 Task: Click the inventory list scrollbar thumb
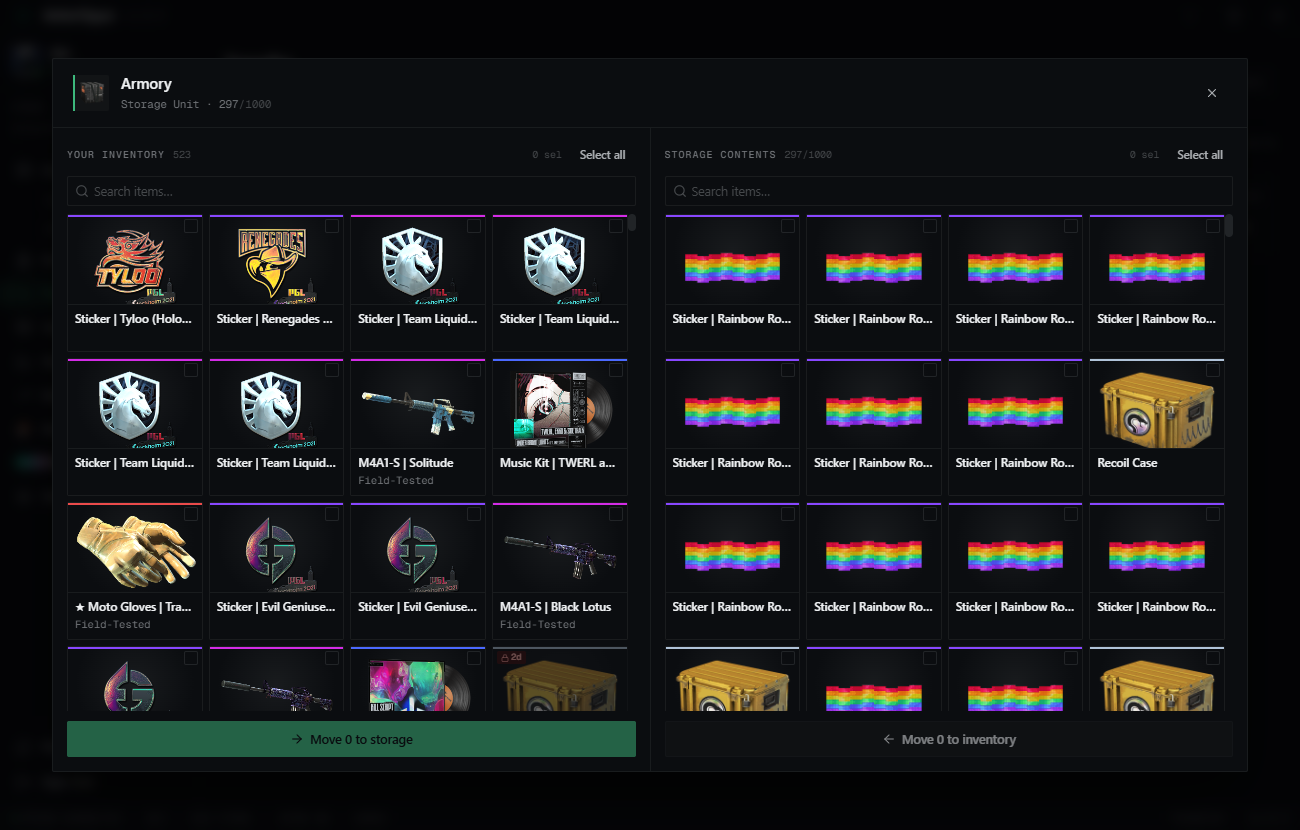point(632,223)
